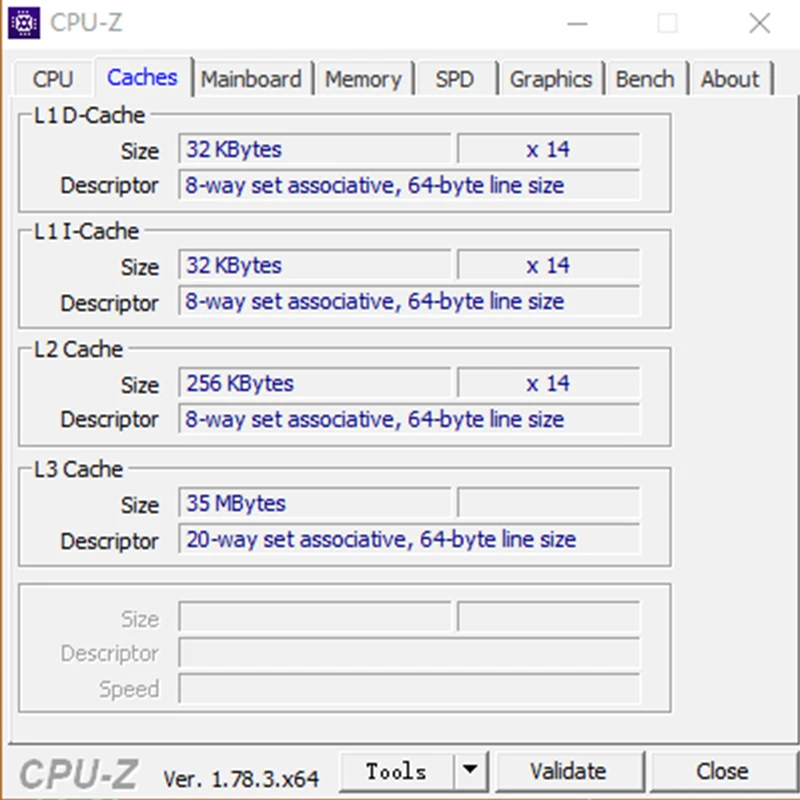Screen dimensions: 800x800
Task: Show the About tab
Action: (x=730, y=79)
